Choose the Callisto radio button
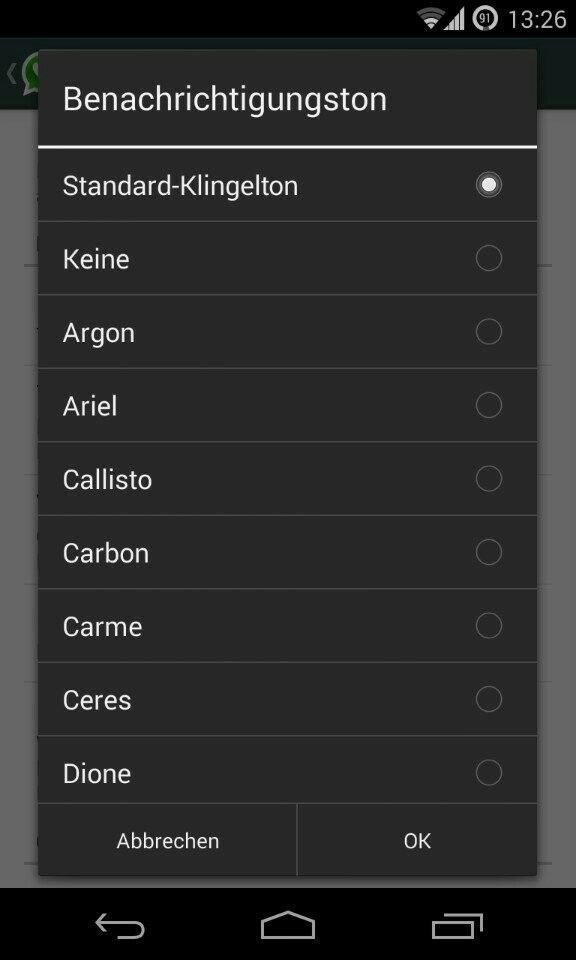The image size is (576, 960). click(x=488, y=479)
